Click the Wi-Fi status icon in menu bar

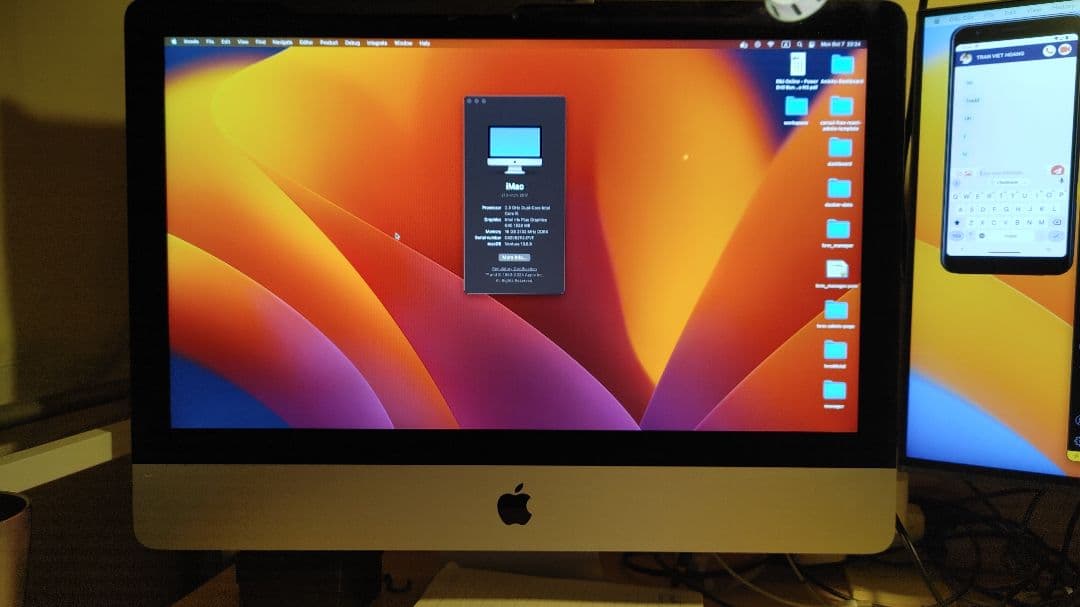coord(770,44)
